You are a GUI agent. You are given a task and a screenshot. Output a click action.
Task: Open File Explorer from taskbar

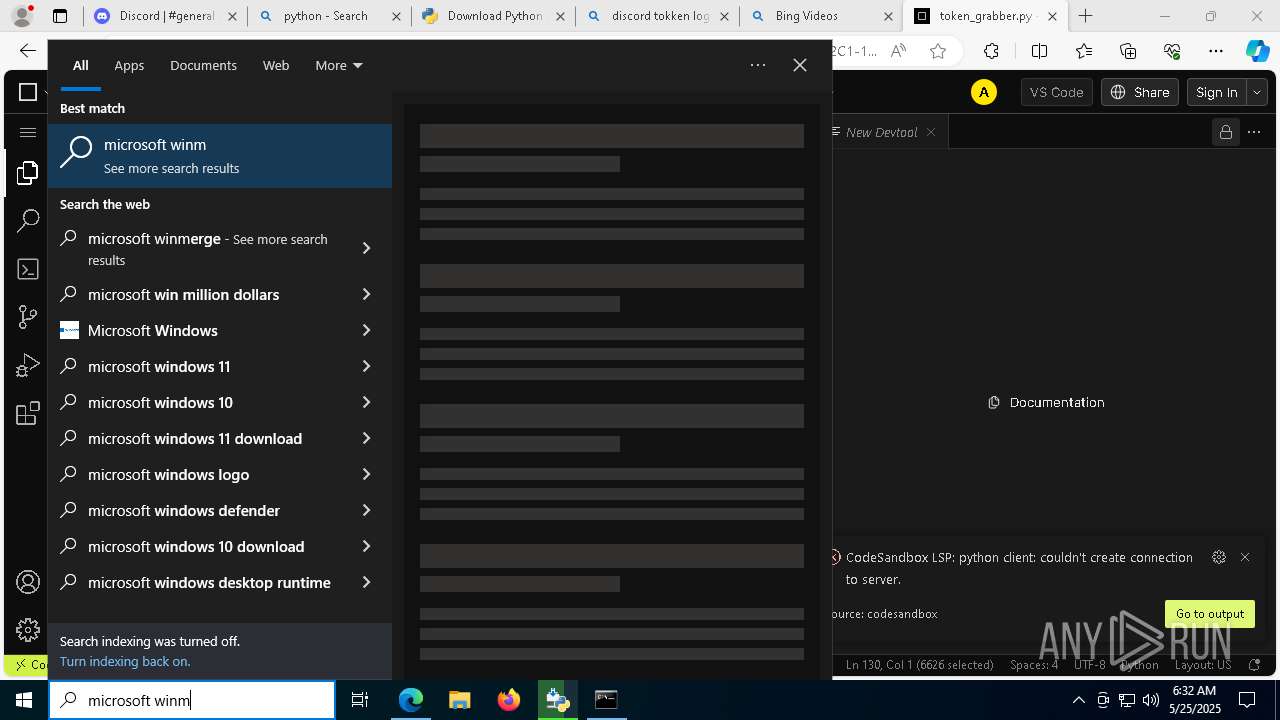coord(459,700)
